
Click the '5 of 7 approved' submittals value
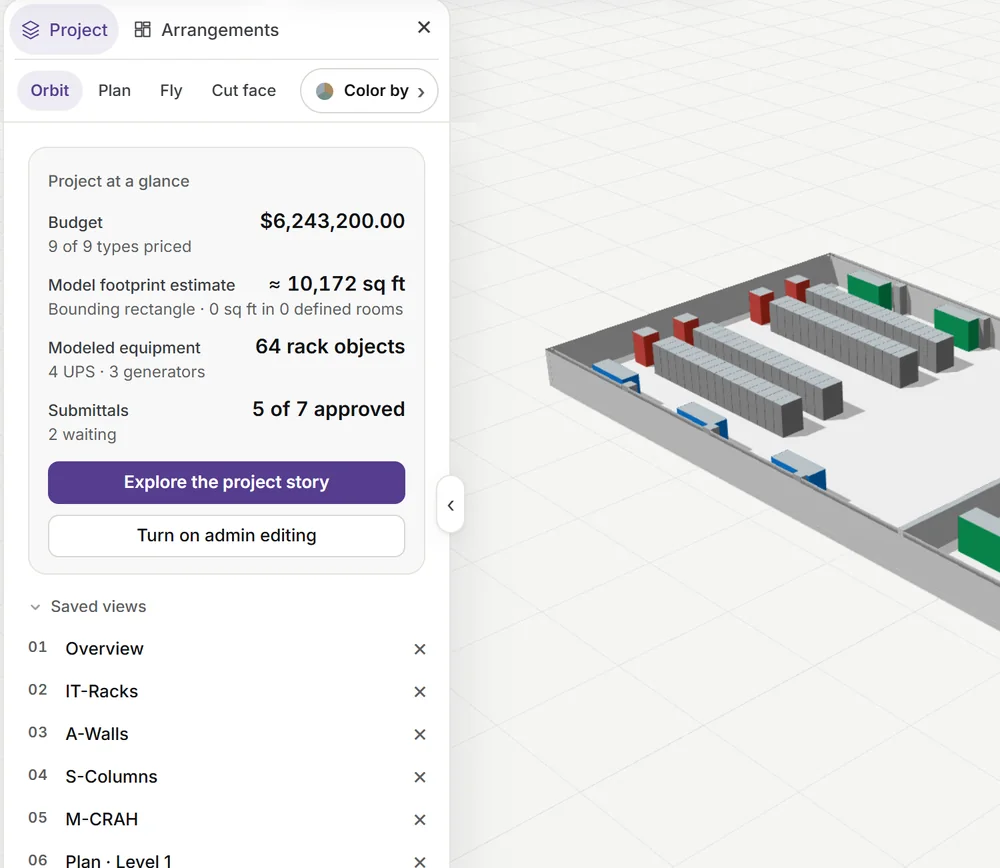tap(328, 409)
